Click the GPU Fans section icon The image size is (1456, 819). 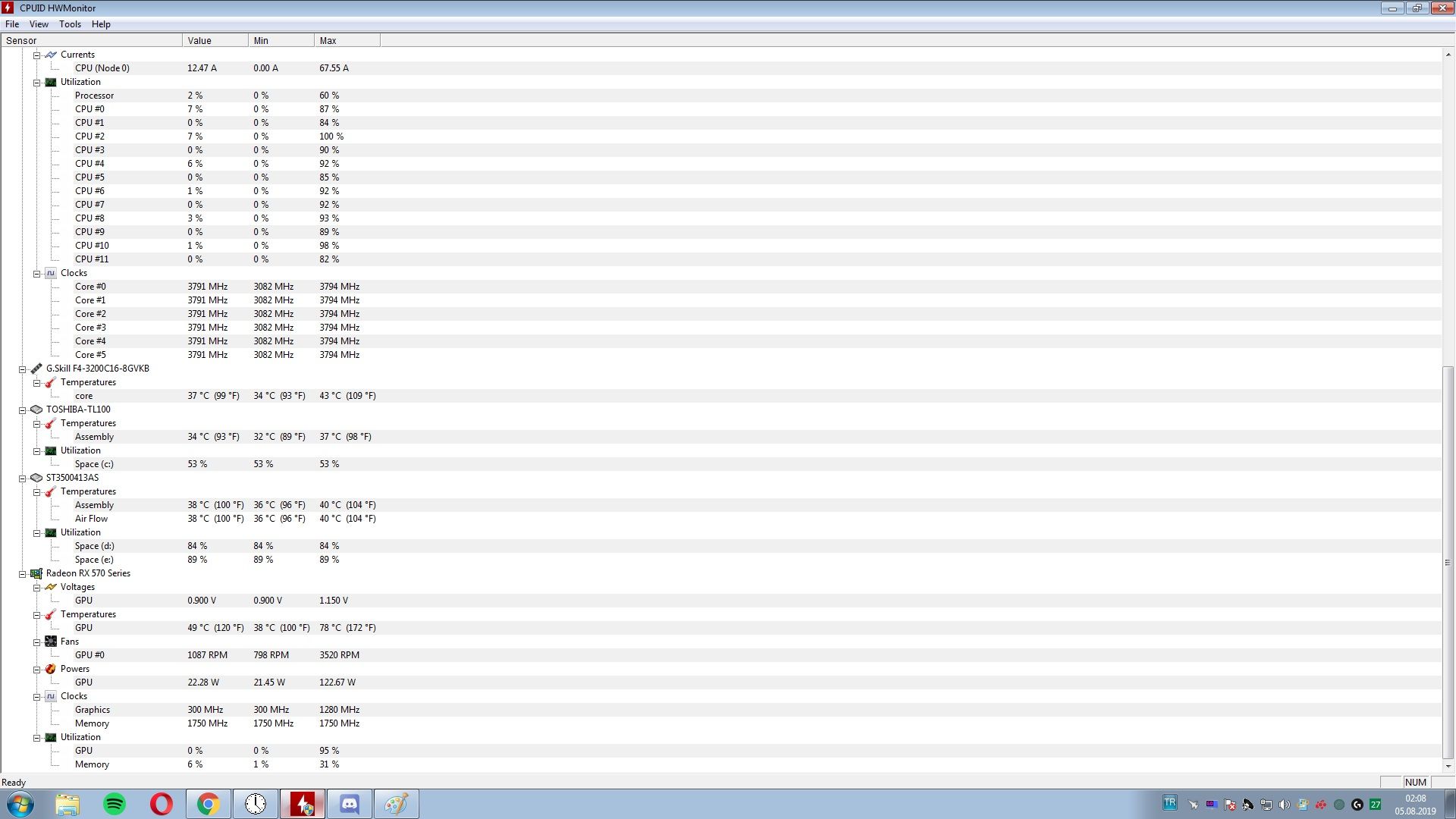coord(51,642)
